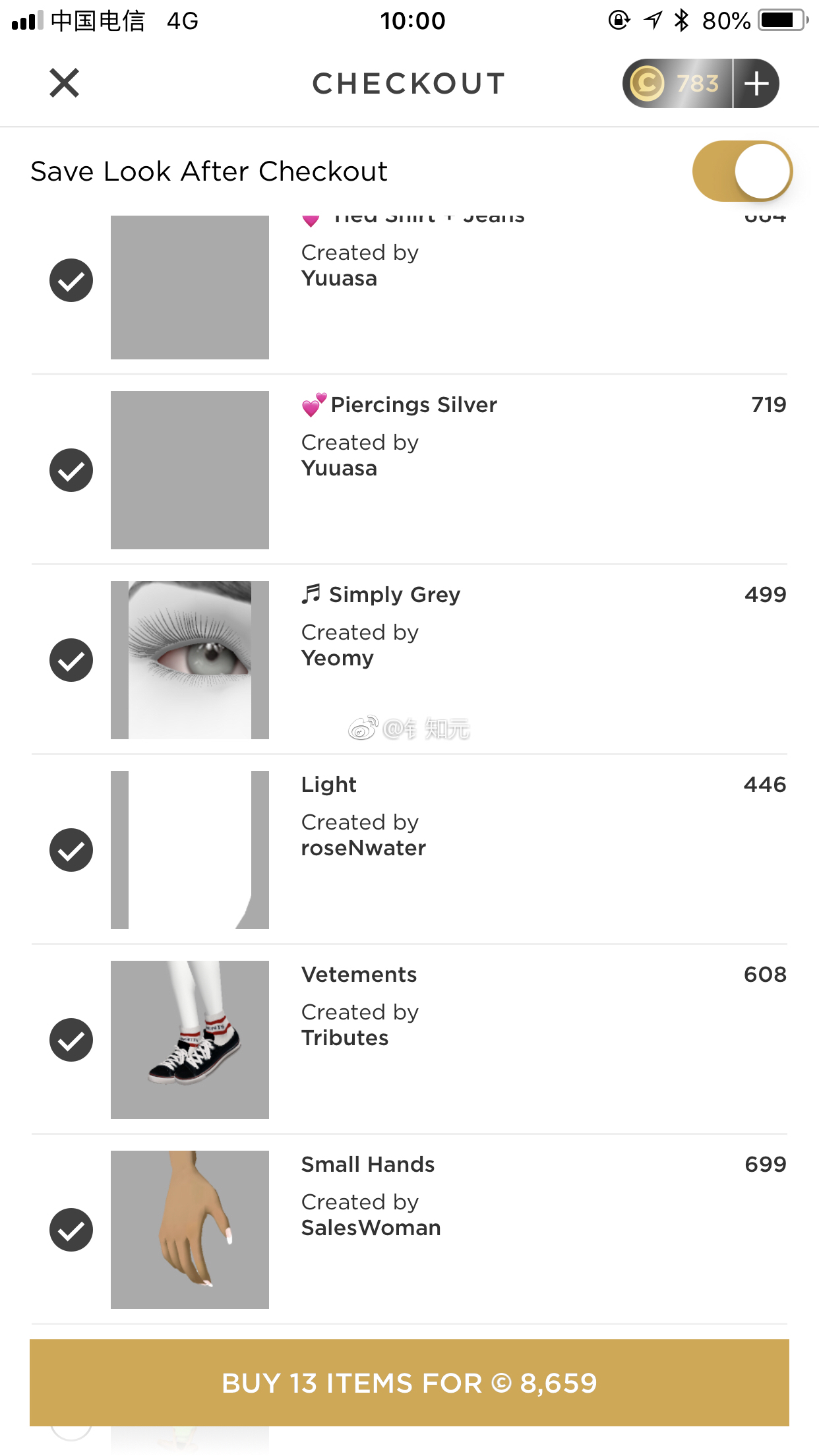Deselect the Vetements shoes checkmark

pos(71,1040)
